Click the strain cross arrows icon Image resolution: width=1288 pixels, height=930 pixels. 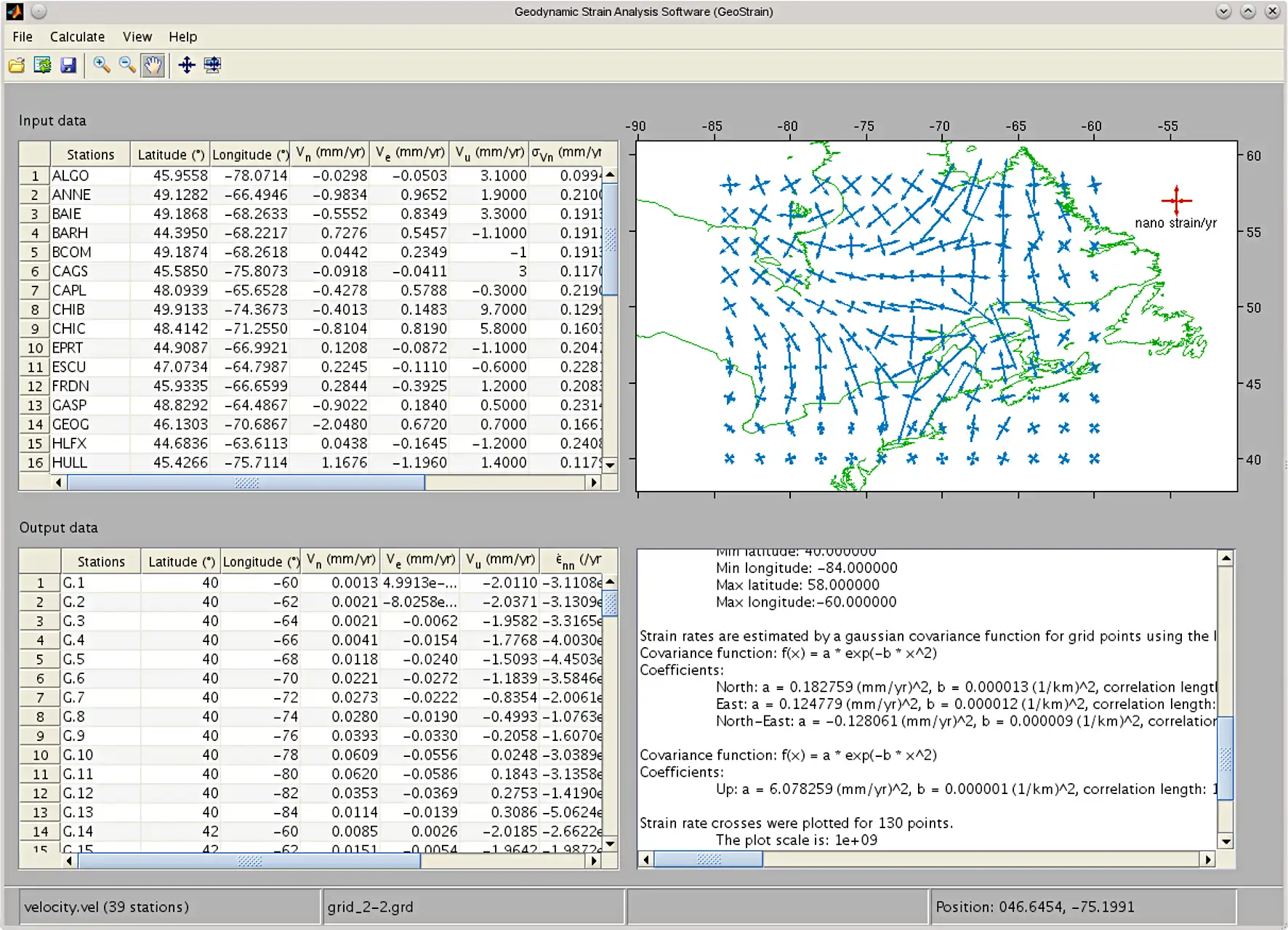(187, 65)
